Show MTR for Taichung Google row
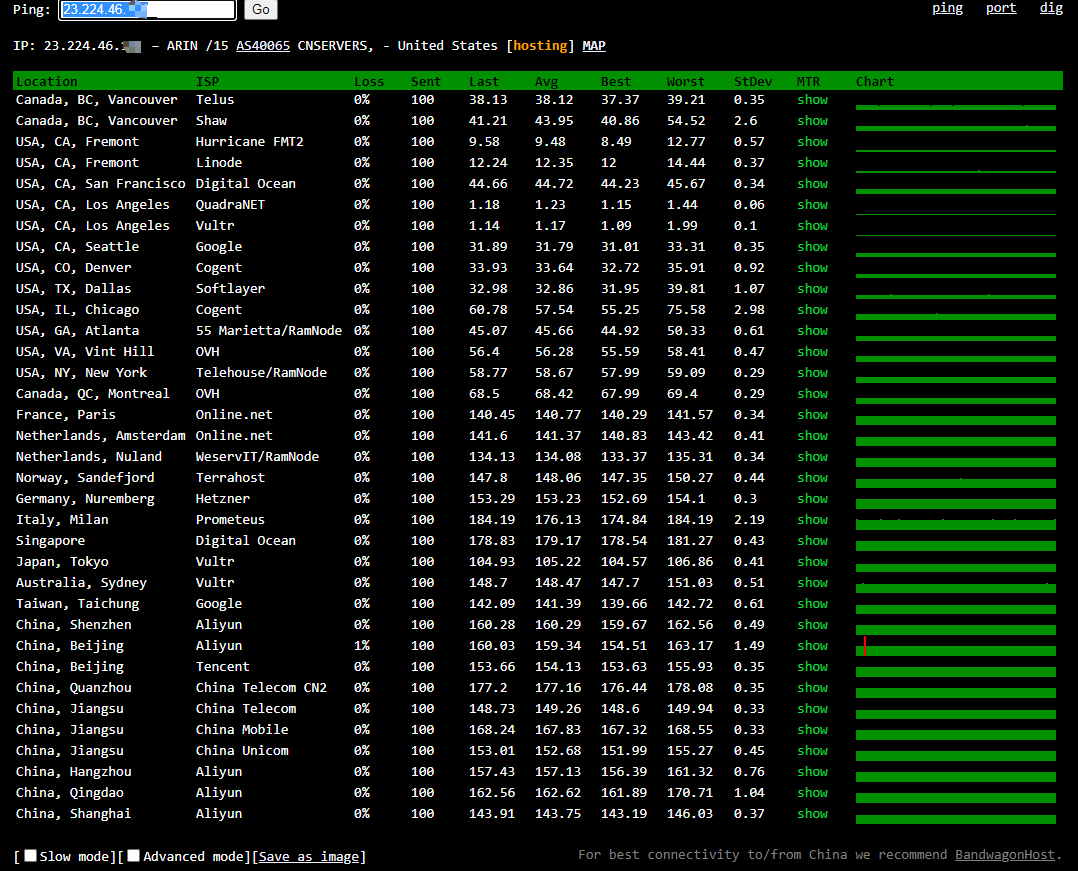The image size is (1078, 871). 812,604
